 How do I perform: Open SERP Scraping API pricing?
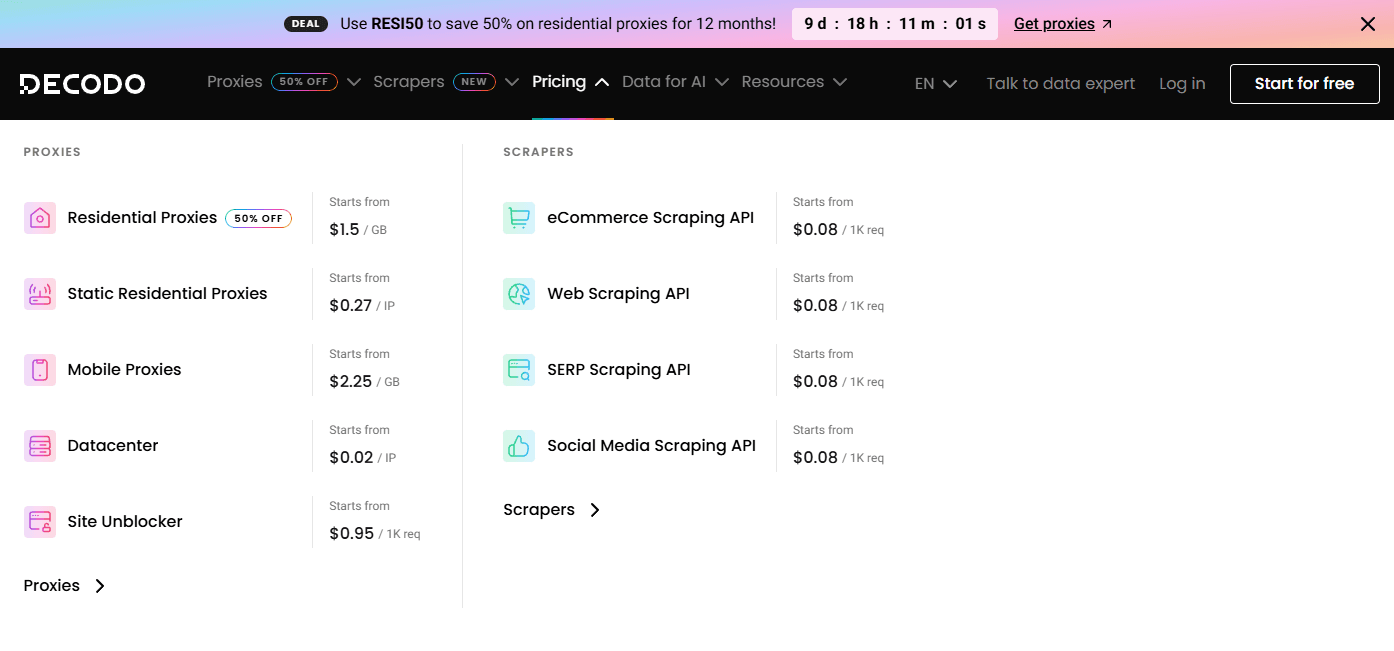[x=619, y=370]
